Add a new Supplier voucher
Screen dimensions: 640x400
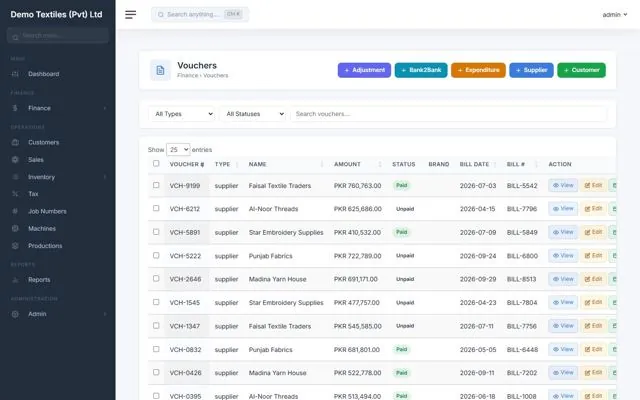[531, 70]
